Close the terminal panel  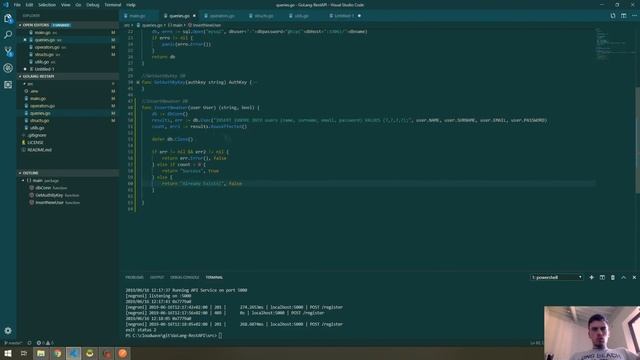(634, 278)
